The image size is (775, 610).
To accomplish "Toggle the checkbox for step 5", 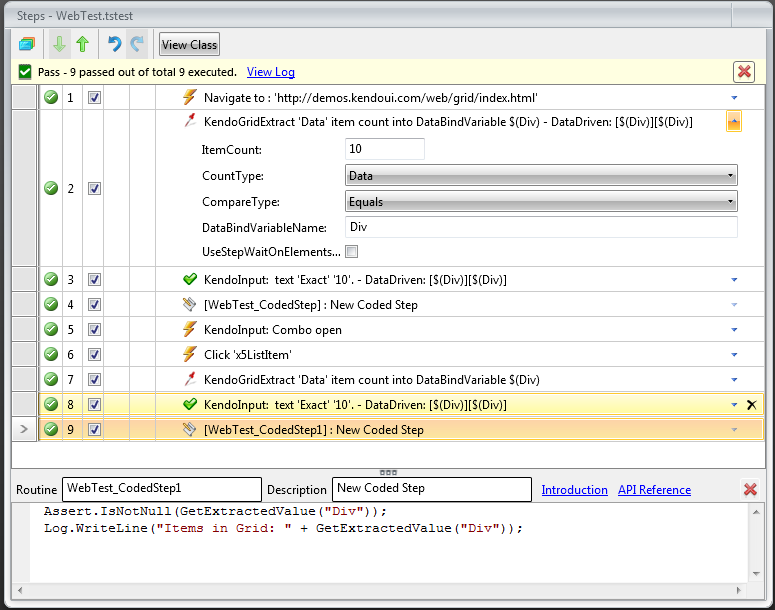I will click(94, 329).
